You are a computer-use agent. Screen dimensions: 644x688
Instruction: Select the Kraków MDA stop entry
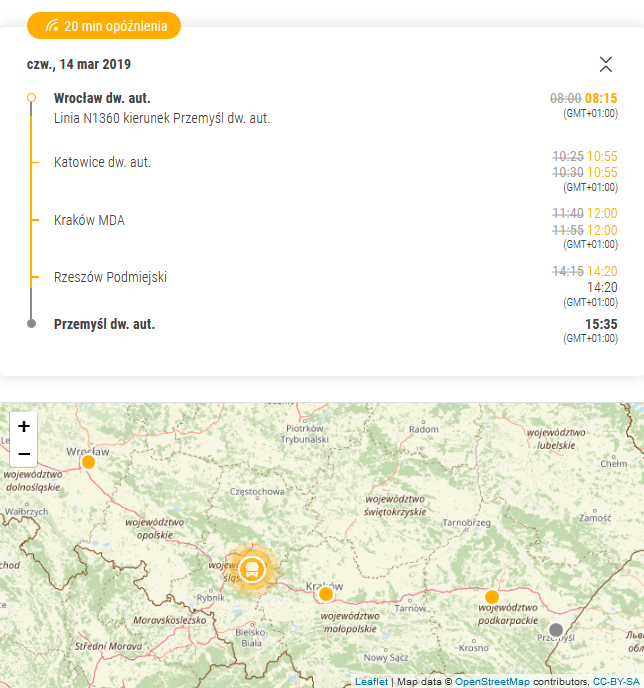coord(89,220)
